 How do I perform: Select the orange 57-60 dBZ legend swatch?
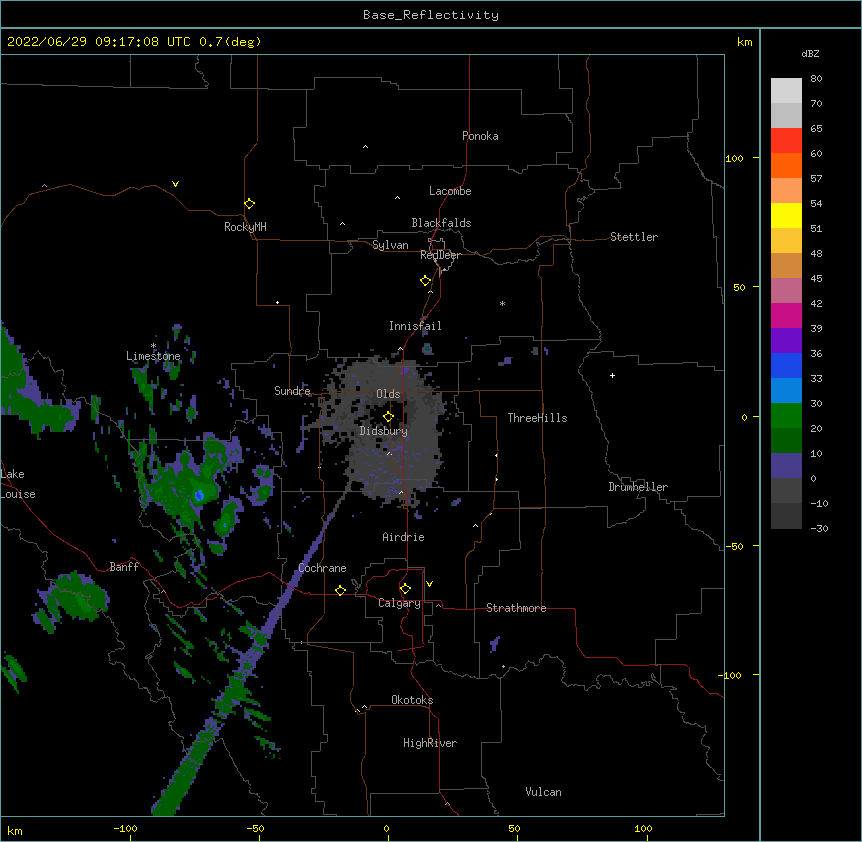[x=786, y=165]
